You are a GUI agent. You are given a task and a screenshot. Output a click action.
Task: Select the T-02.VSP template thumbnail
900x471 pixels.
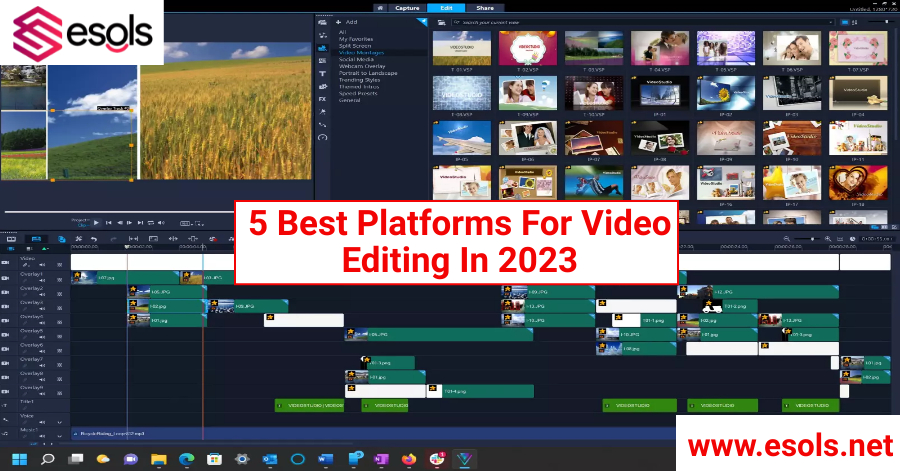pos(527,48)
